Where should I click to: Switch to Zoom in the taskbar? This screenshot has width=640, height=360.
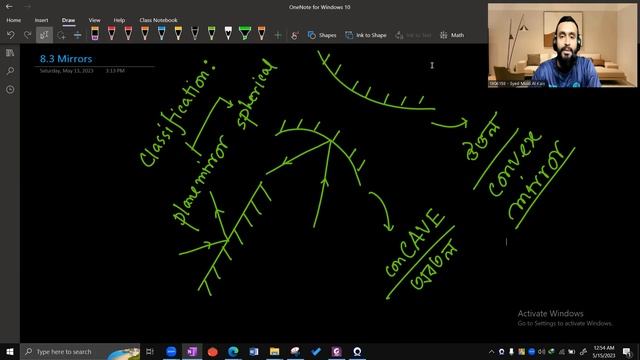(171, 351)
